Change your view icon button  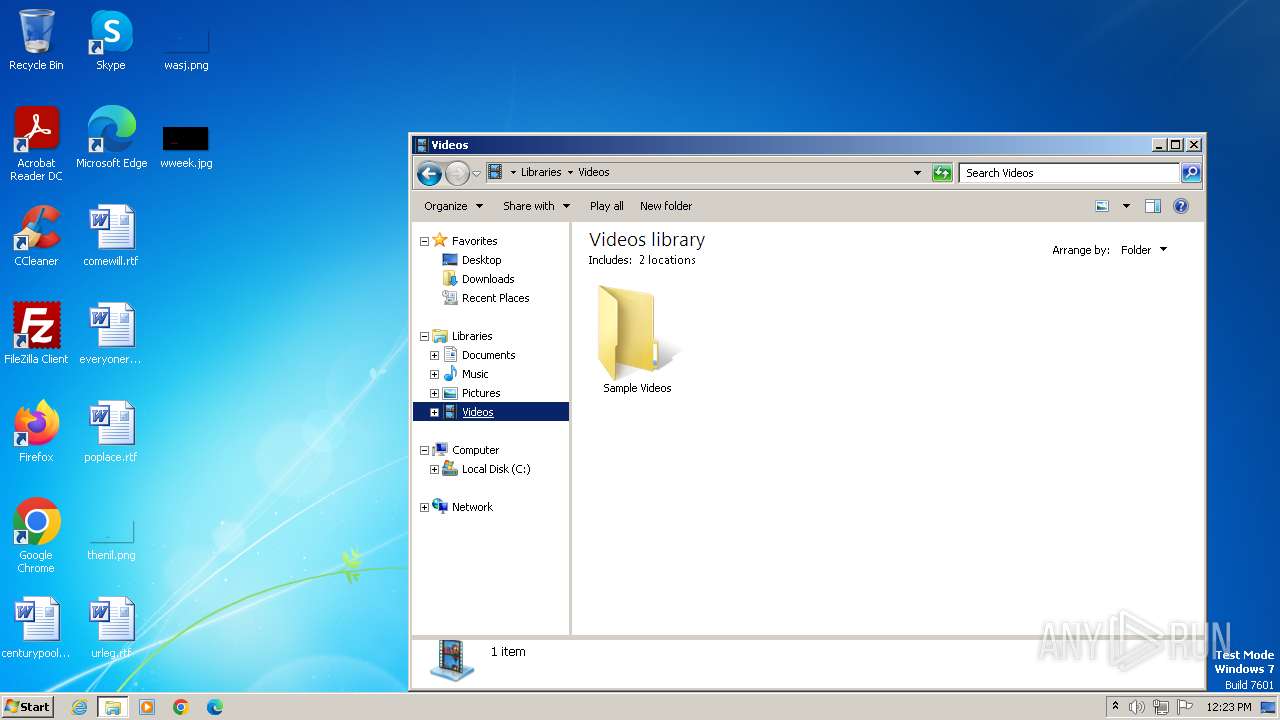(x=1102, y=206)
